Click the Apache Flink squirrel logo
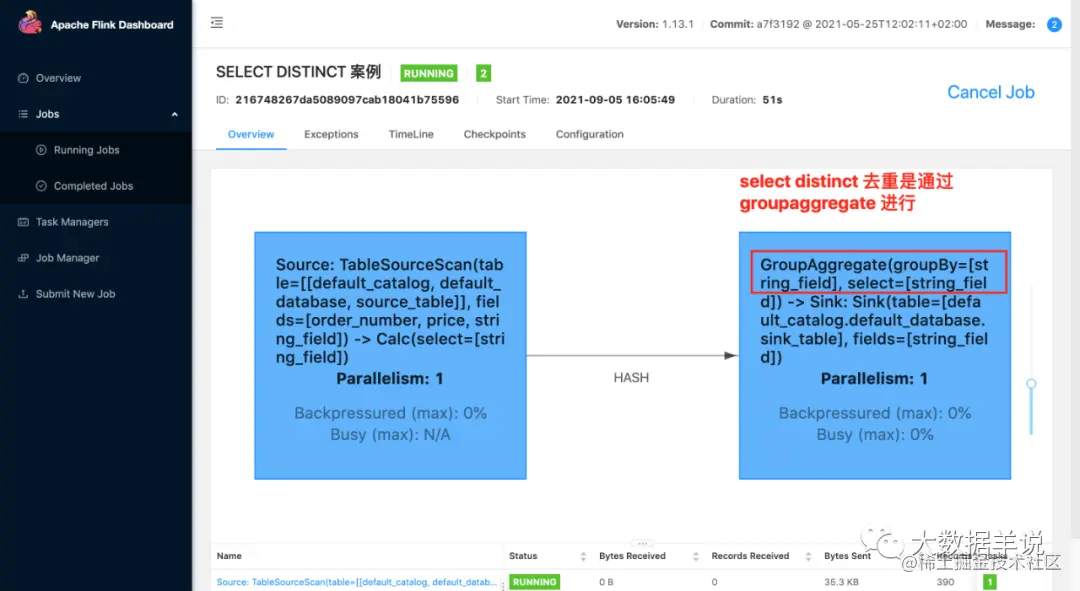Screen dimensions: 1080x591 pos(30,23)
